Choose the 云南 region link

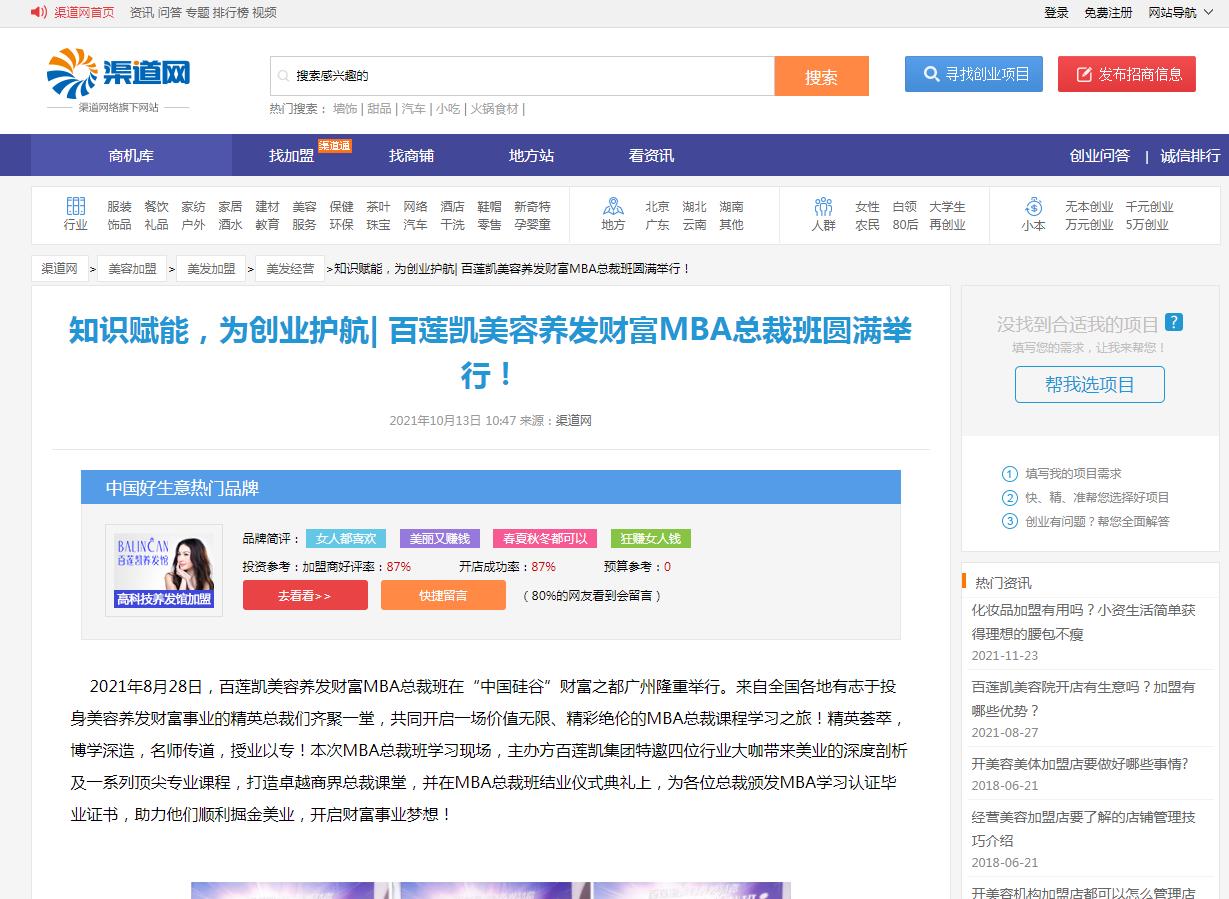click(x=694, y=225)
